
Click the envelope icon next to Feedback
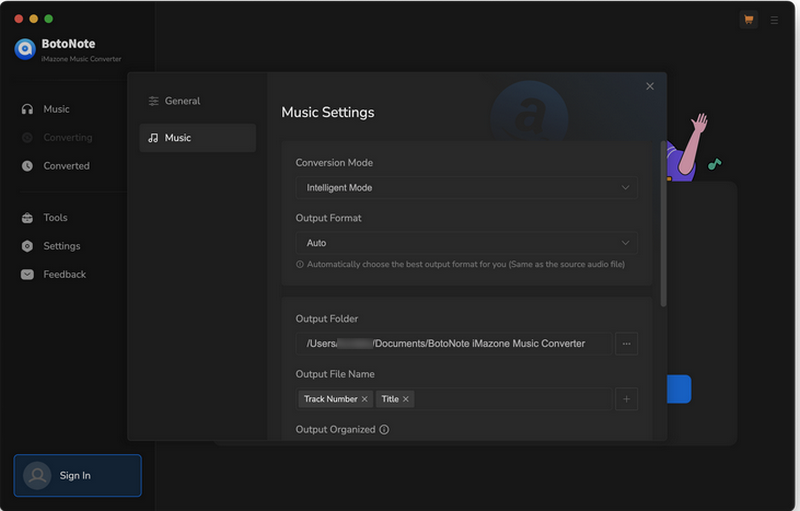(27, 274)
